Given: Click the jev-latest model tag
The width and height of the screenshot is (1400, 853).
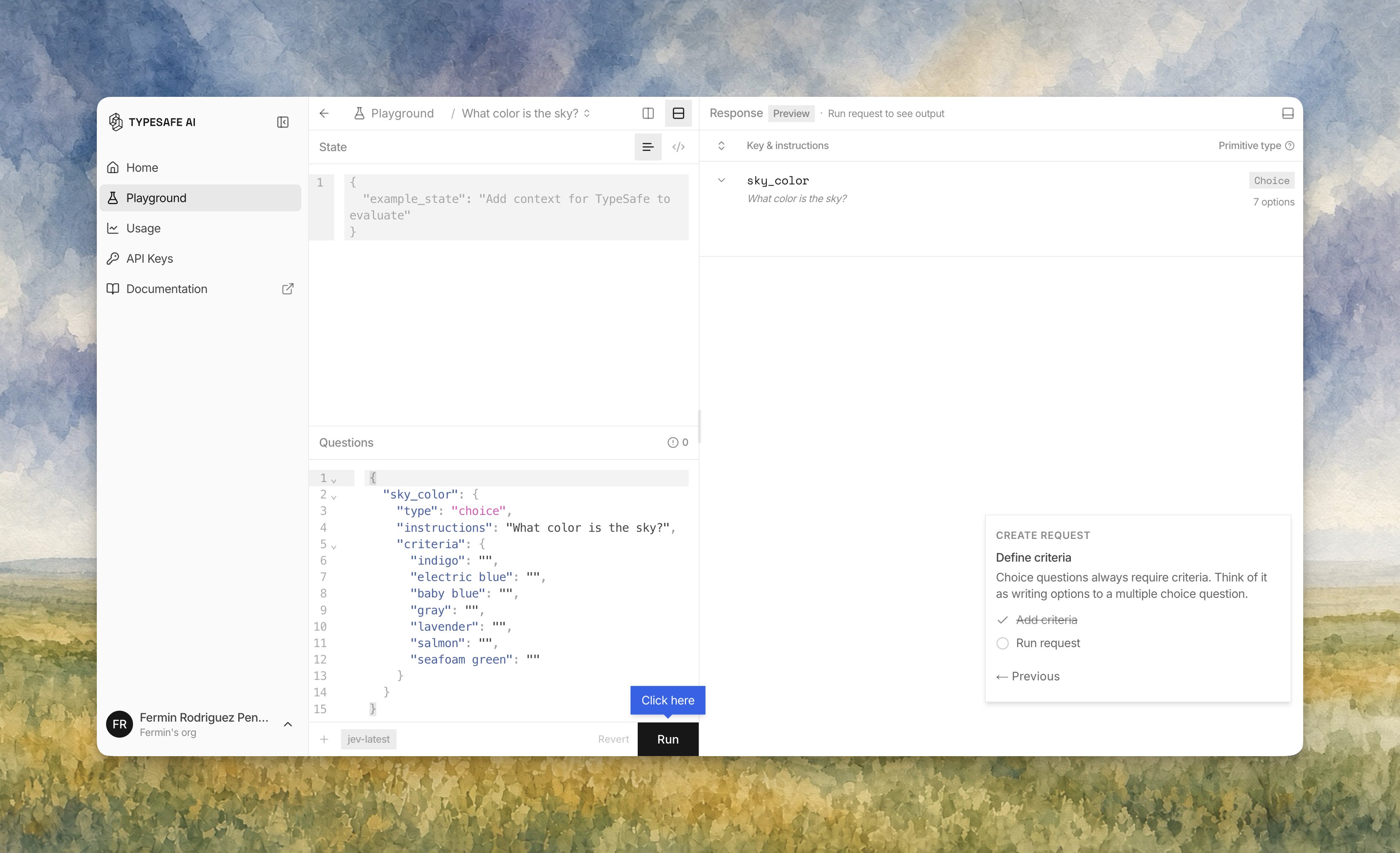Looking at the screenshot, I should 368,739.
